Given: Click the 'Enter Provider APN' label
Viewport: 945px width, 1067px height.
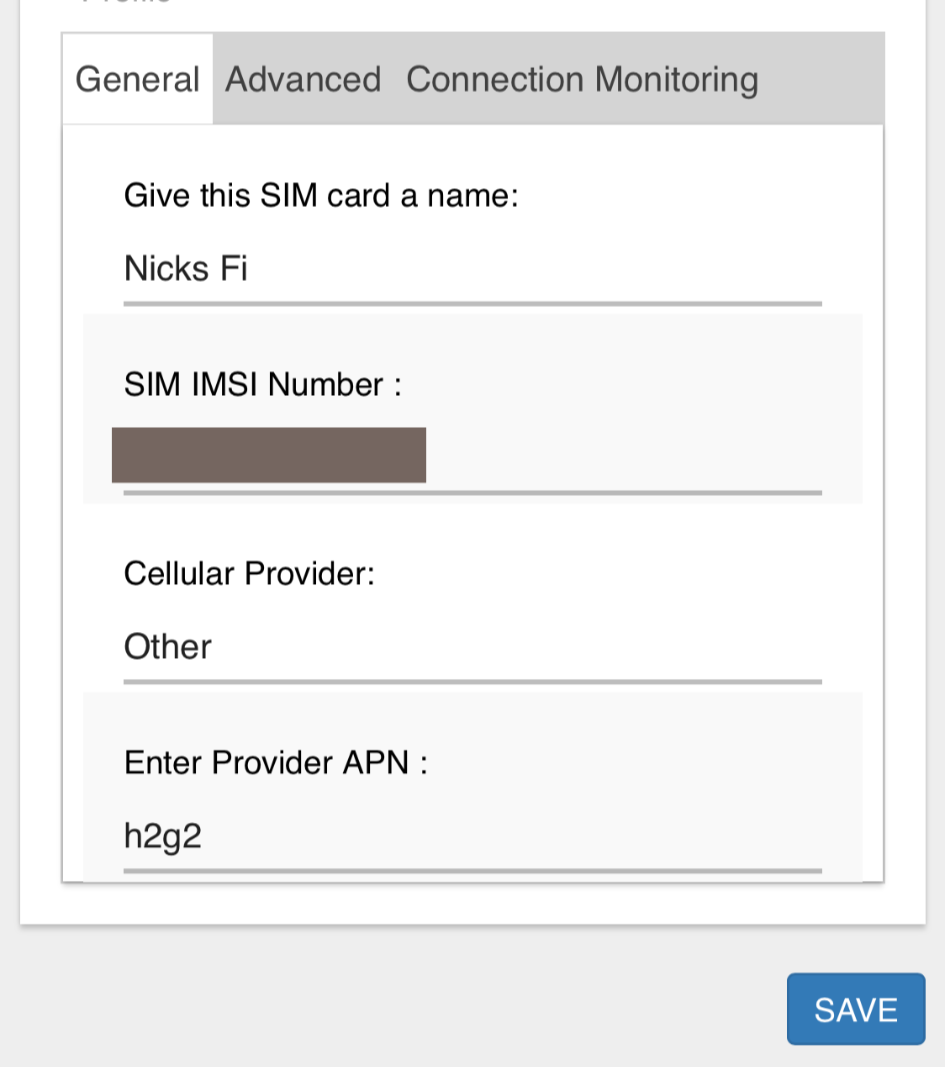Looking at the screenshot, I should 276,763.
